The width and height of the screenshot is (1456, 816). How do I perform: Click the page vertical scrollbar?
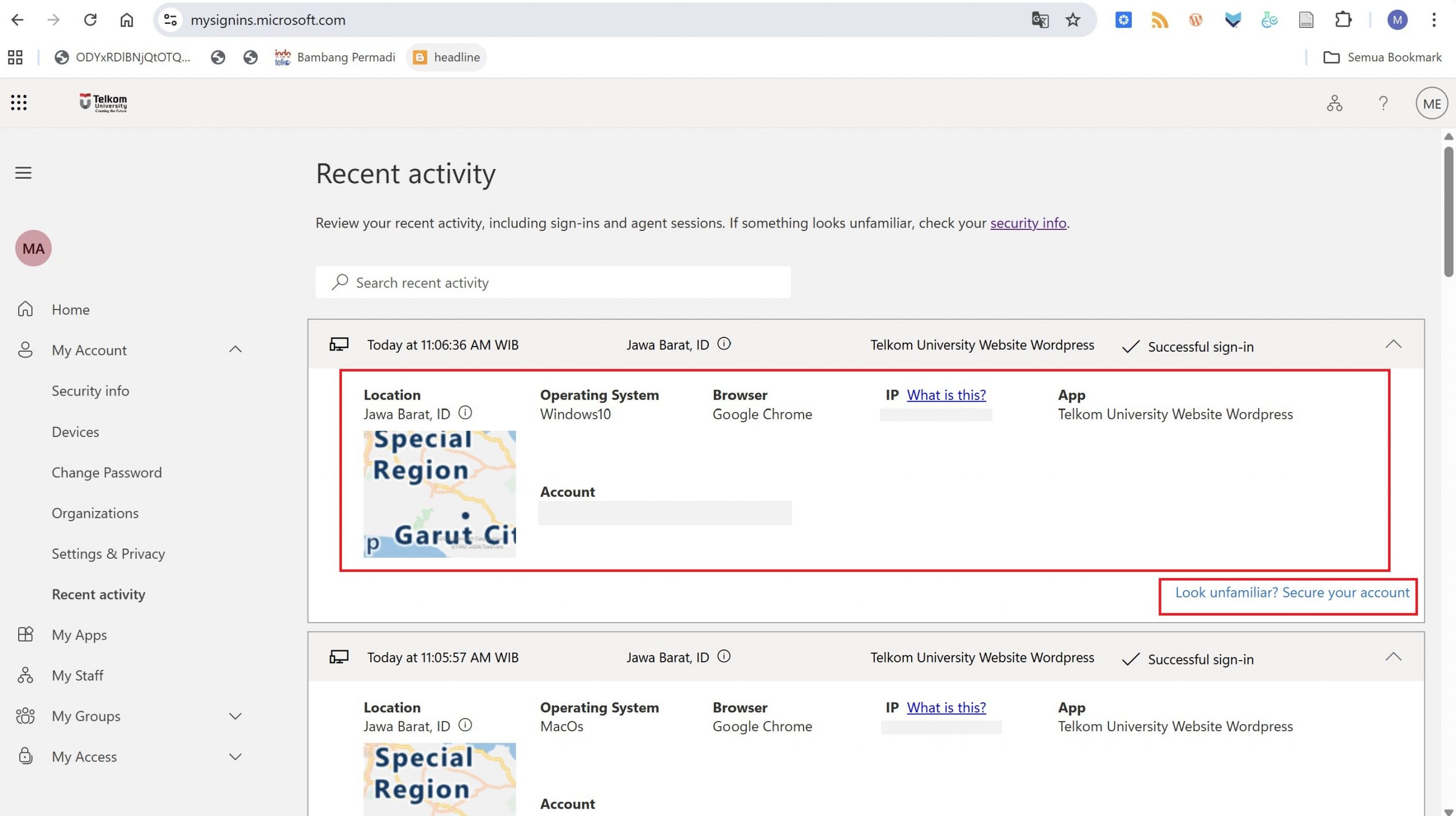pyautogui.click(x=1448, y=212)
